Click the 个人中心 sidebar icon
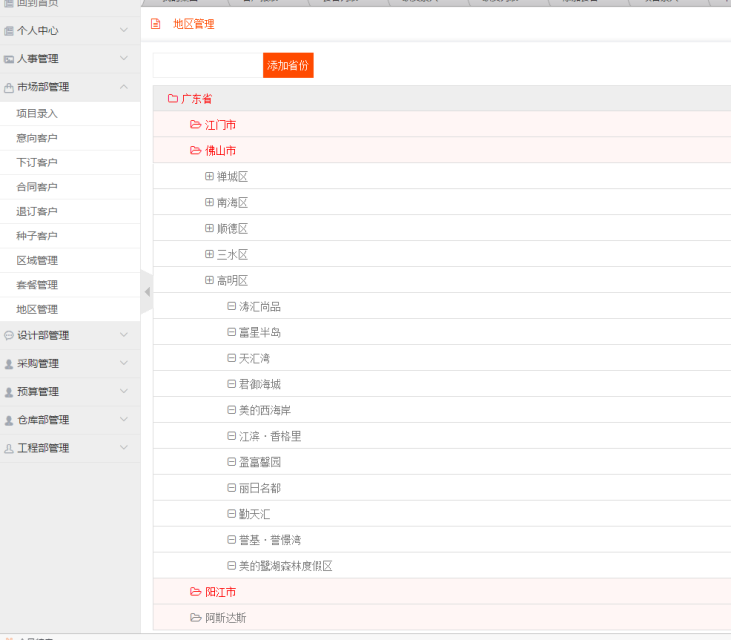The width and height of the screenshot is (731, 640). pos(9,31)
